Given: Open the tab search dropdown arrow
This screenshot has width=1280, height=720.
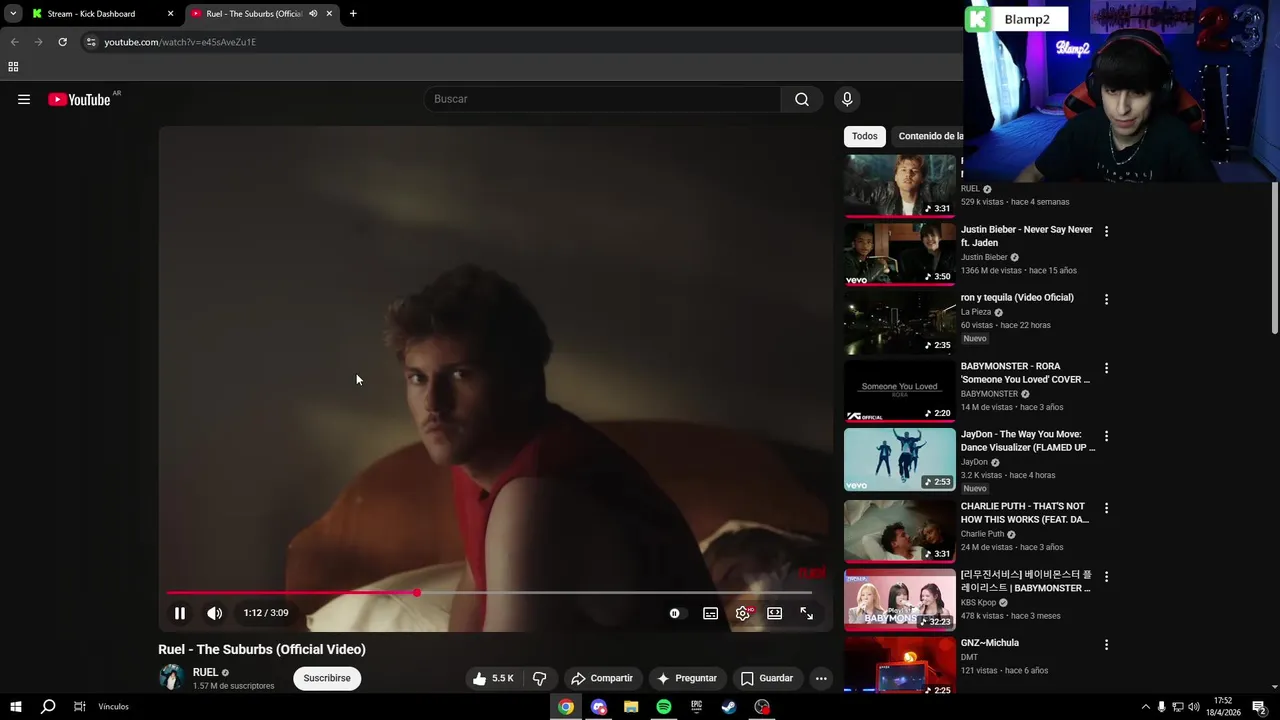Looking at the screenshot, I should tap(13, 14).
